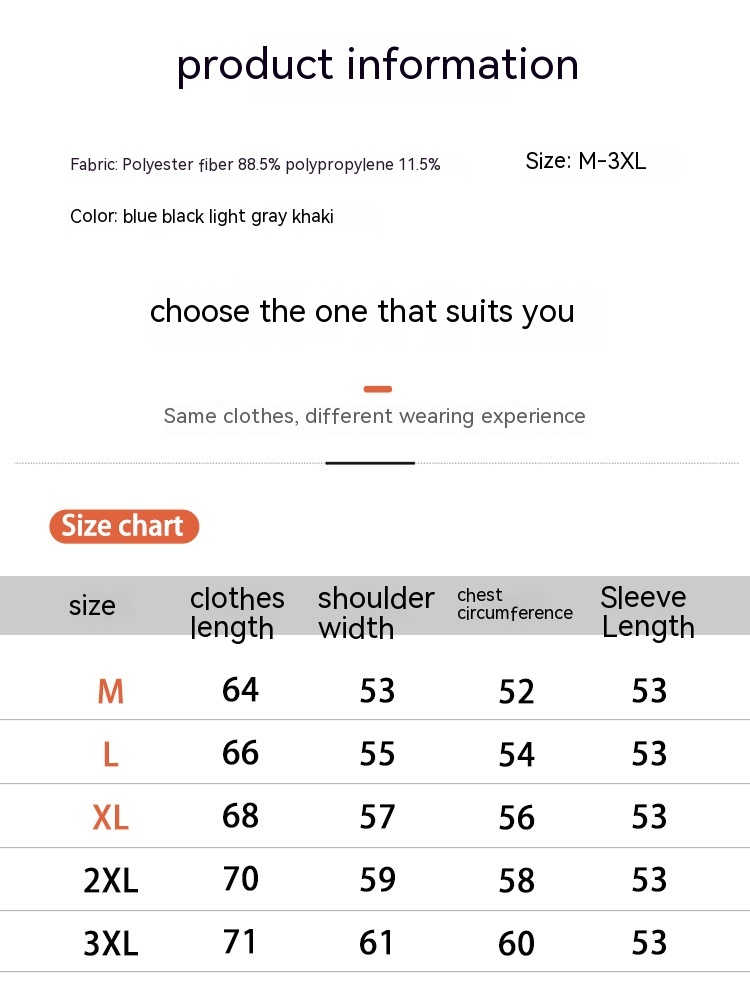Click the product information heading
750x1008 pixels.
pyautogui.click(x=377, y=65)
